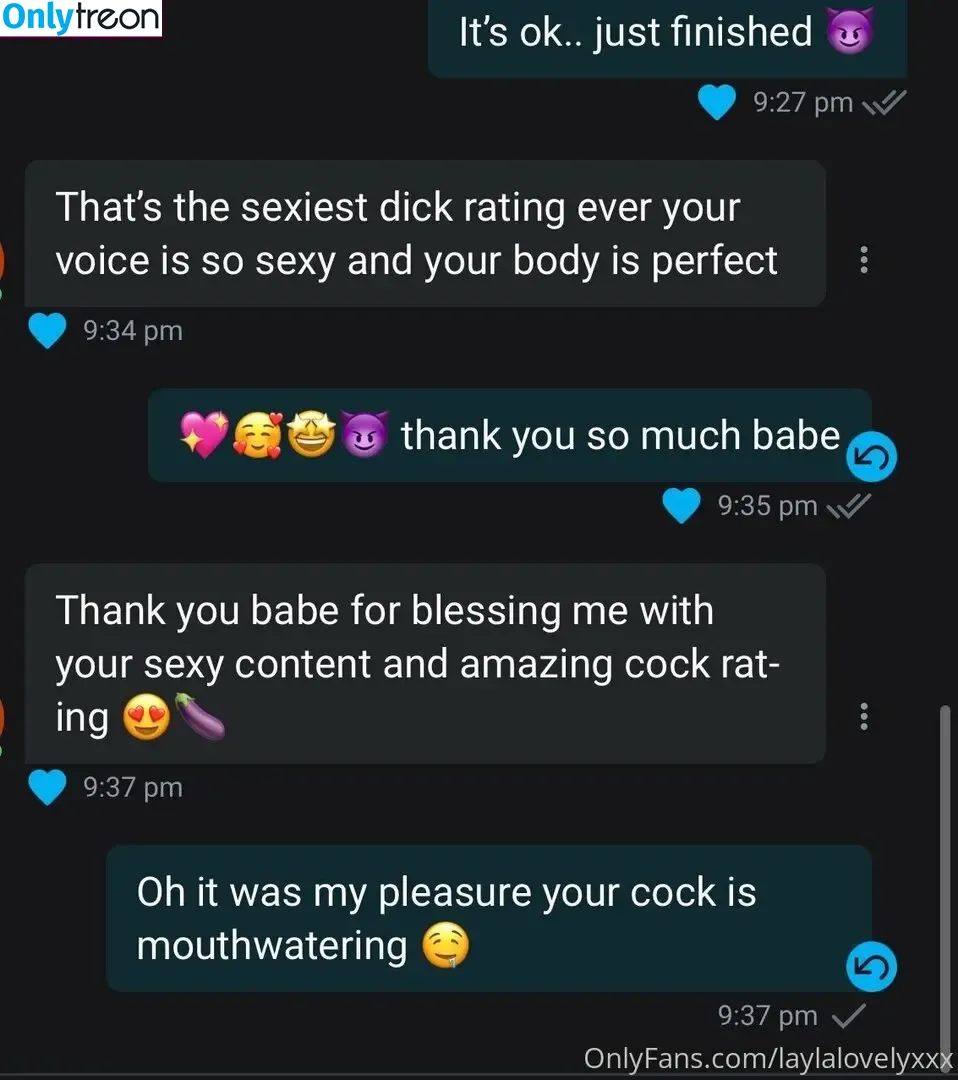Select the 'thank you so much babe' bubble

tap(510, 435)
